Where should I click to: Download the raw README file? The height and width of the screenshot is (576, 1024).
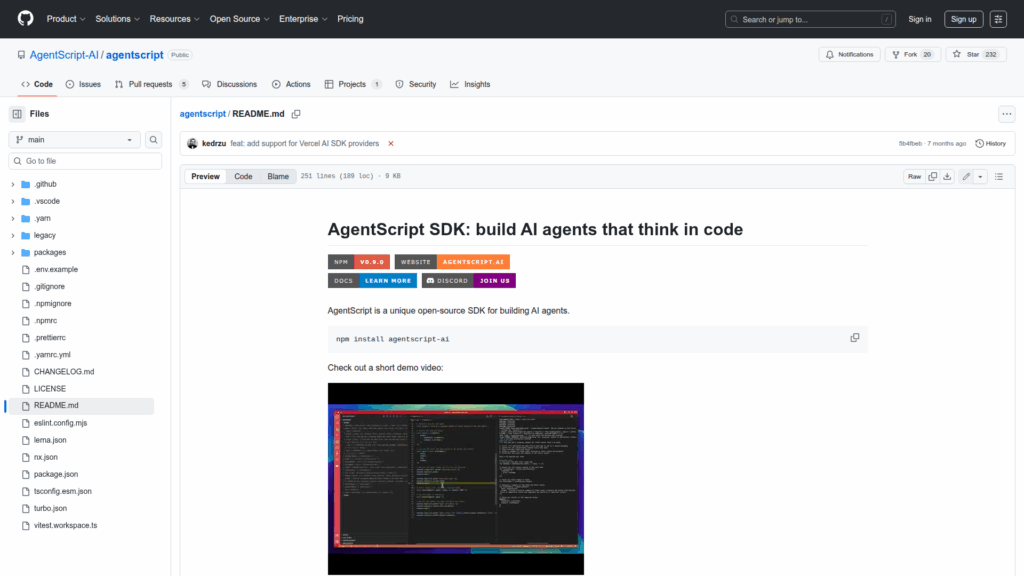pyautogui.click(x=947, y=176)
